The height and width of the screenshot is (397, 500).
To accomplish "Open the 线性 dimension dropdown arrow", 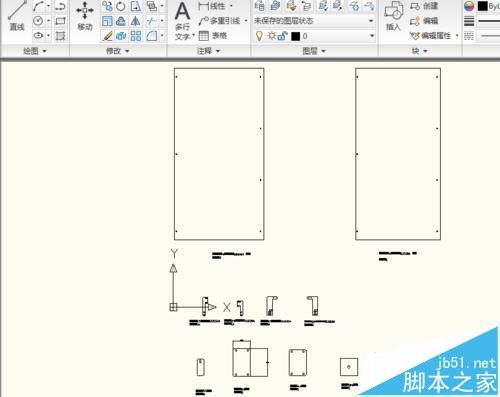I will tap(231, 6).
